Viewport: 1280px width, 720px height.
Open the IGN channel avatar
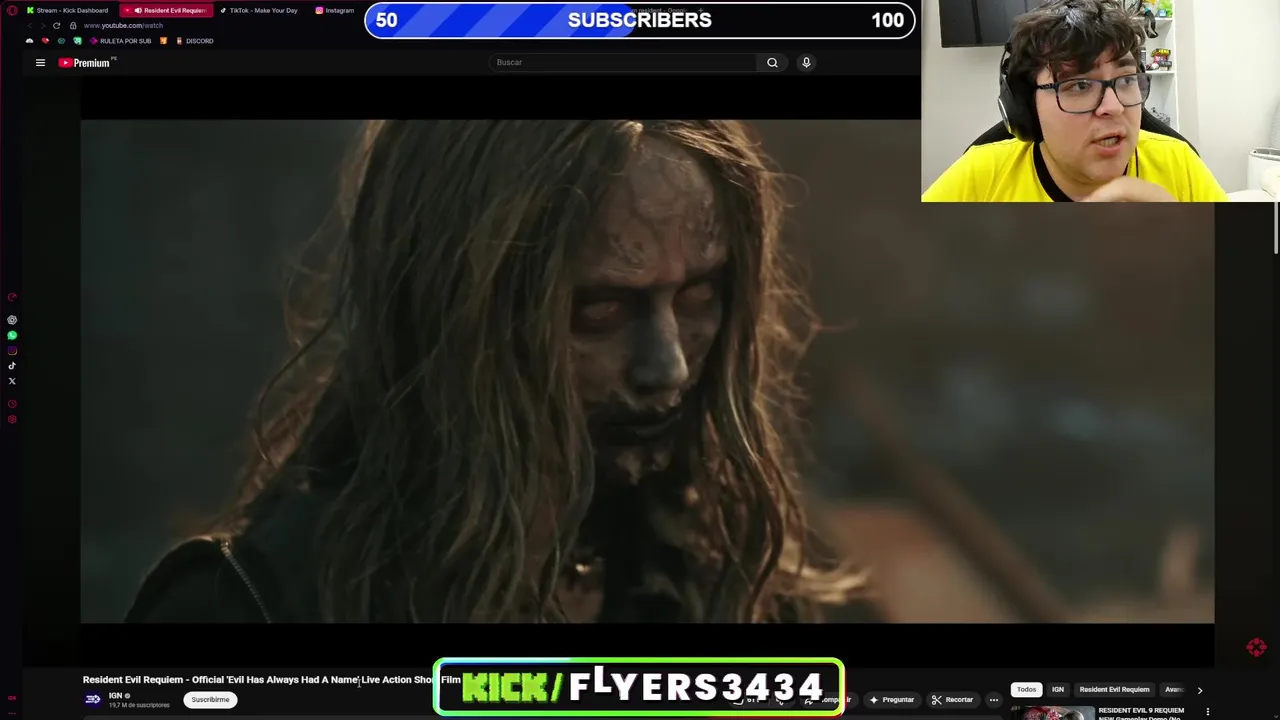click(x=93, y=699)
